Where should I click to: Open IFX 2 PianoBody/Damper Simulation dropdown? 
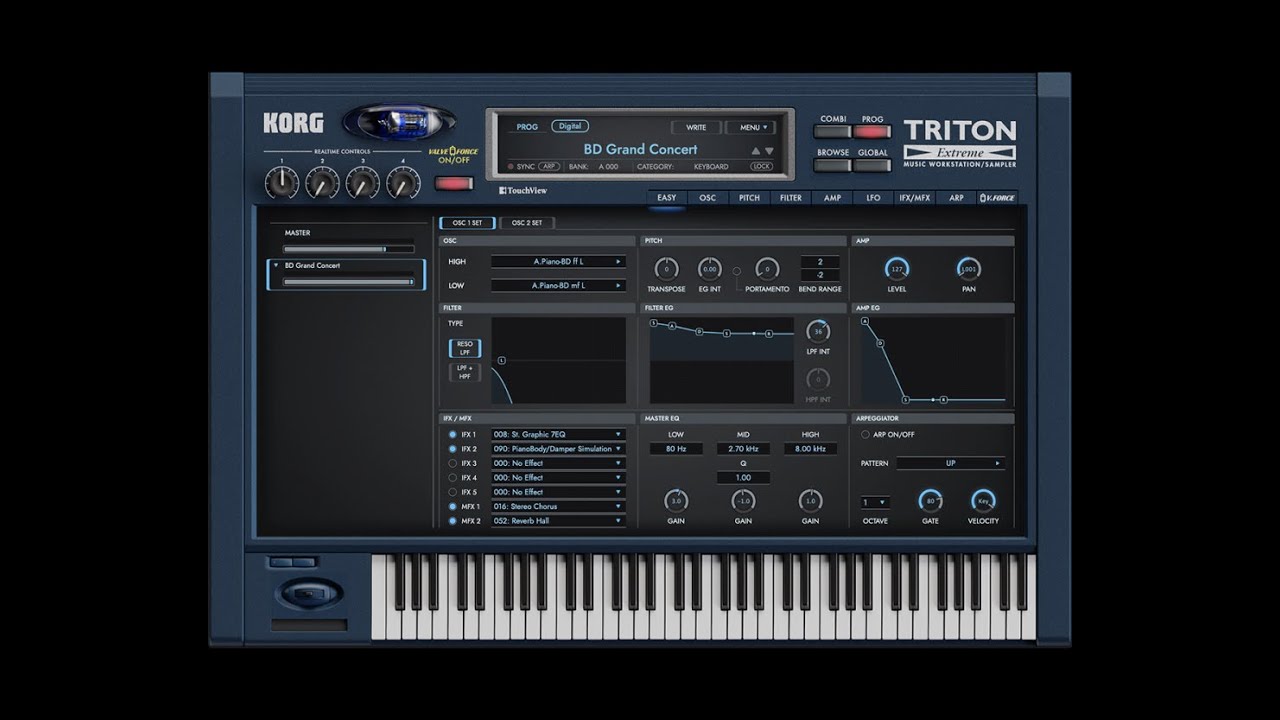coord(558,449)
